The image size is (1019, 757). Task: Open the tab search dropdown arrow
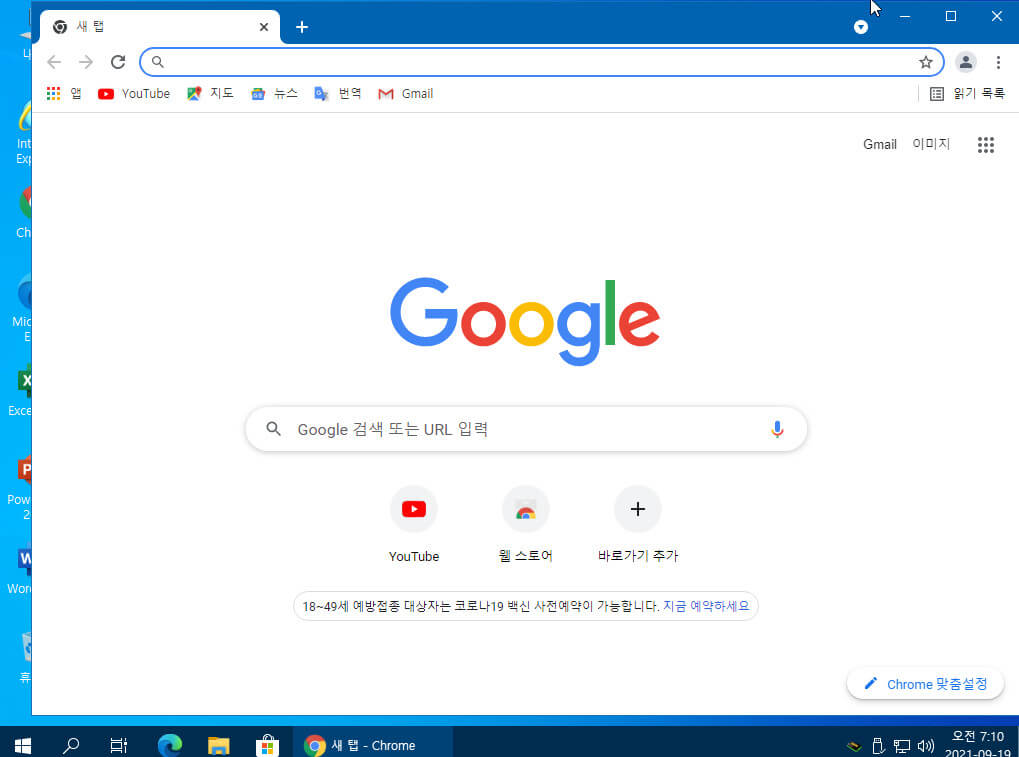[860, 27]
